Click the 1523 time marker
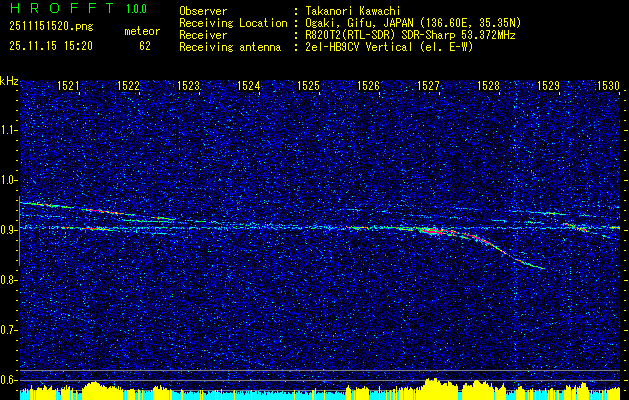Image resolution: width=629 pixels, height=400 pixels. [x=189, y=85]
